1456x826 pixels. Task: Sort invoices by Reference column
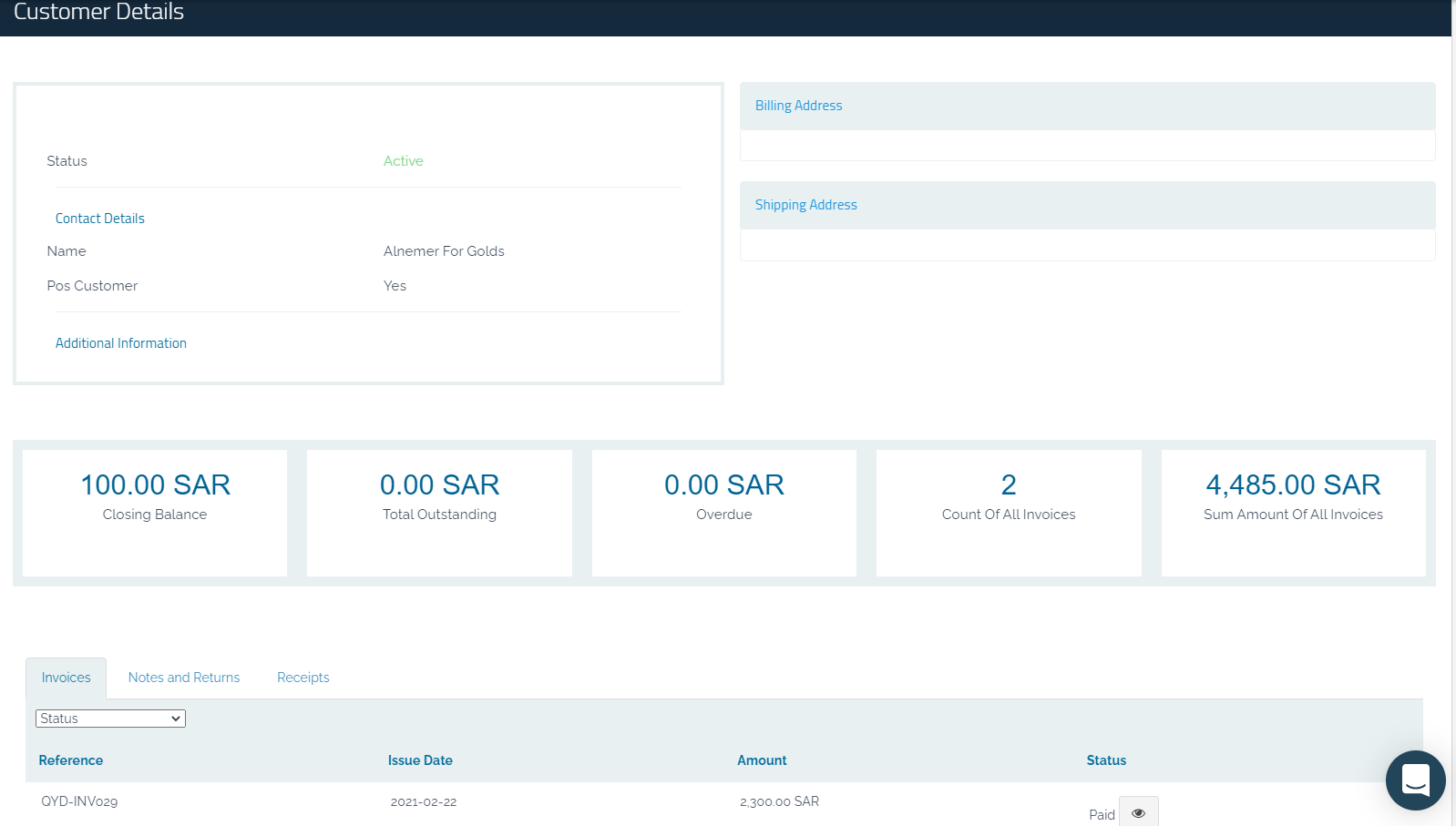(x=71, y=760)
